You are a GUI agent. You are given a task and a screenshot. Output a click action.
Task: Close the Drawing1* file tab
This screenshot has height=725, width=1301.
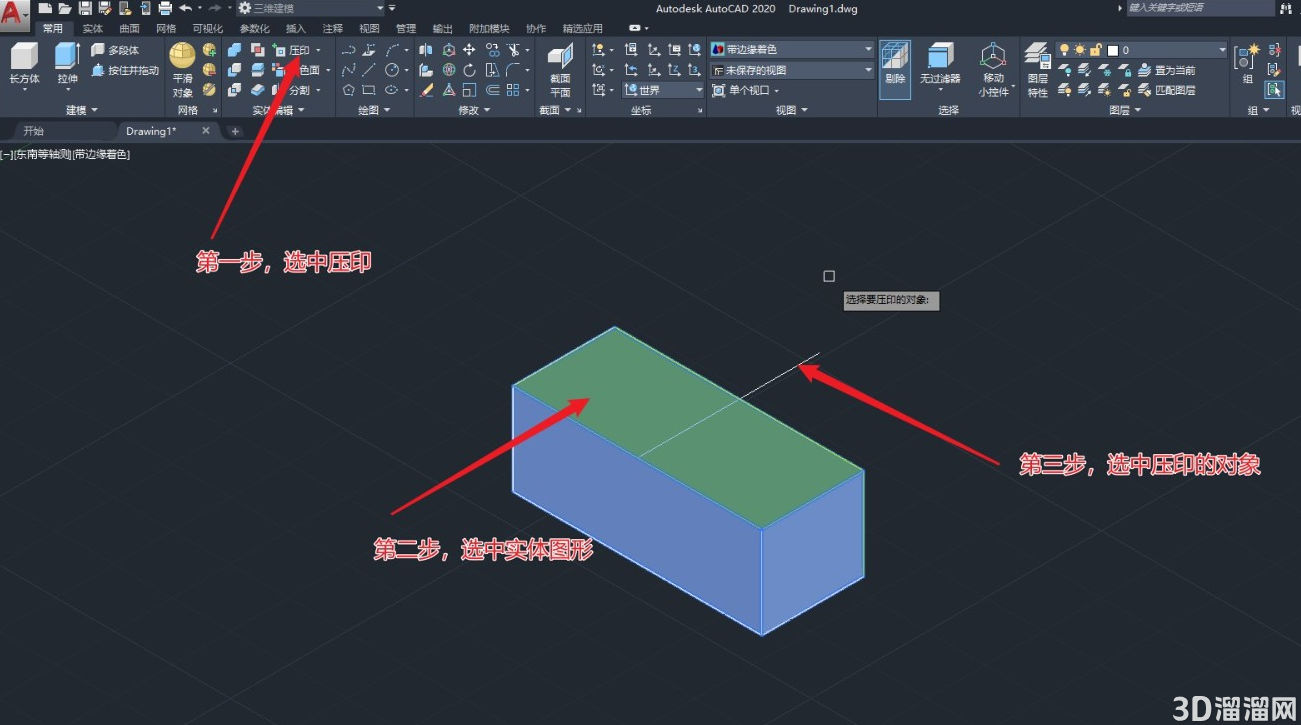point(206,131)
